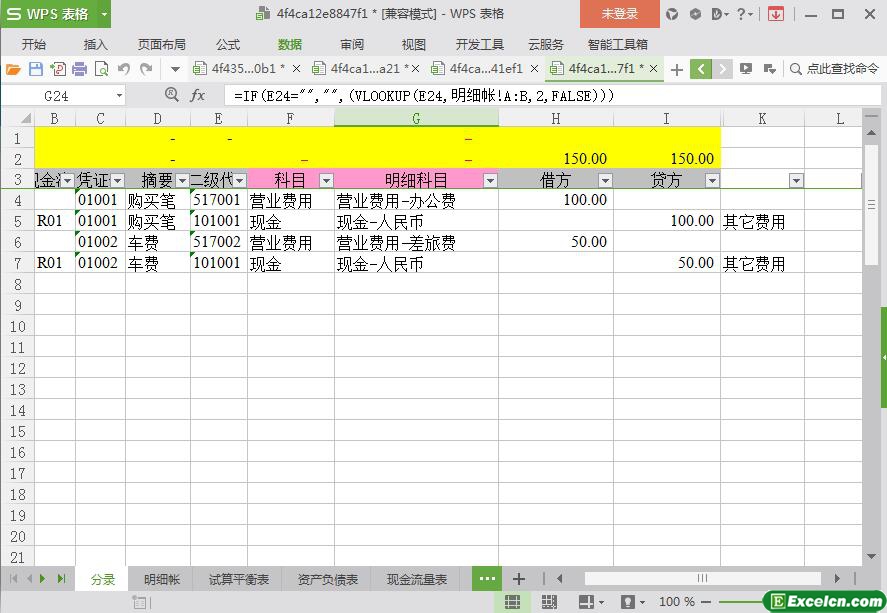Open the 科目 column filter dropdown

coord(325,181)
